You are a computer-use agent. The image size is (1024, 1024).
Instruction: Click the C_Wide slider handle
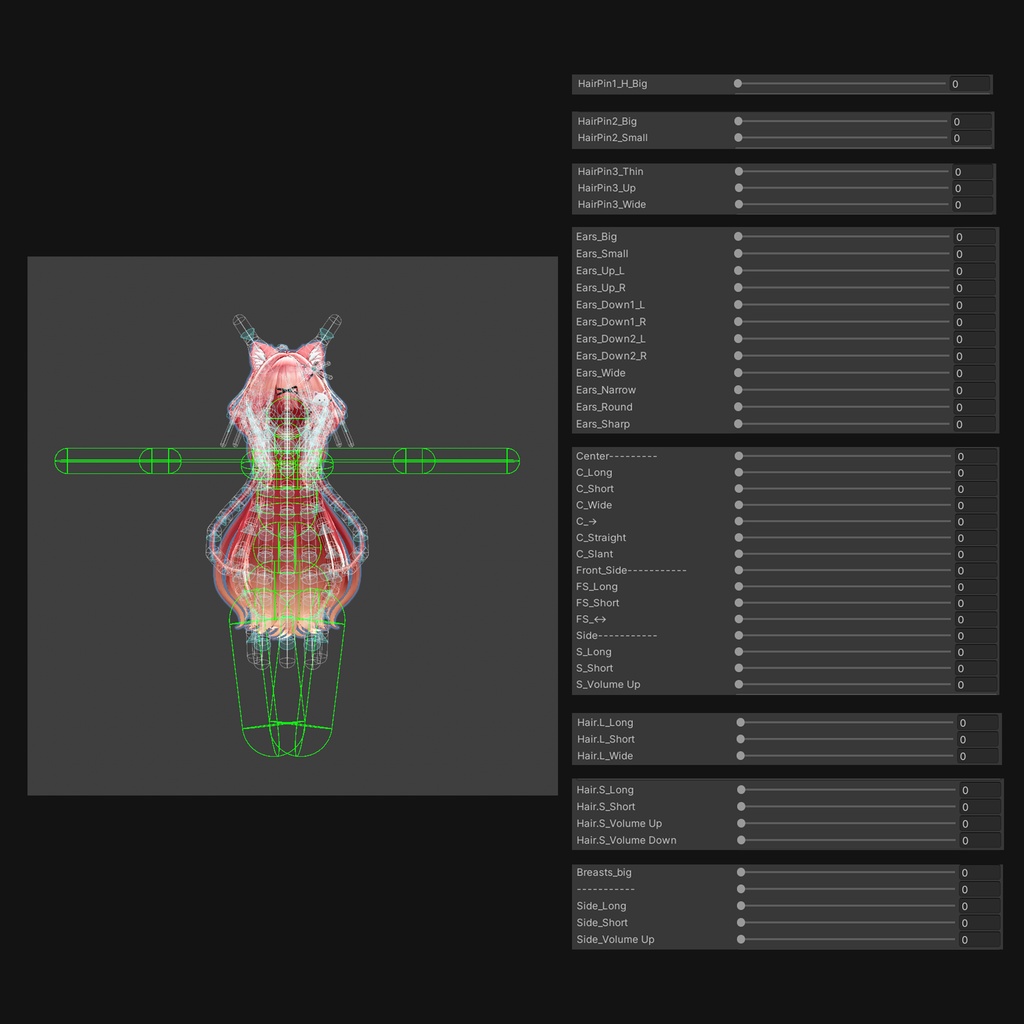(739, 505)
